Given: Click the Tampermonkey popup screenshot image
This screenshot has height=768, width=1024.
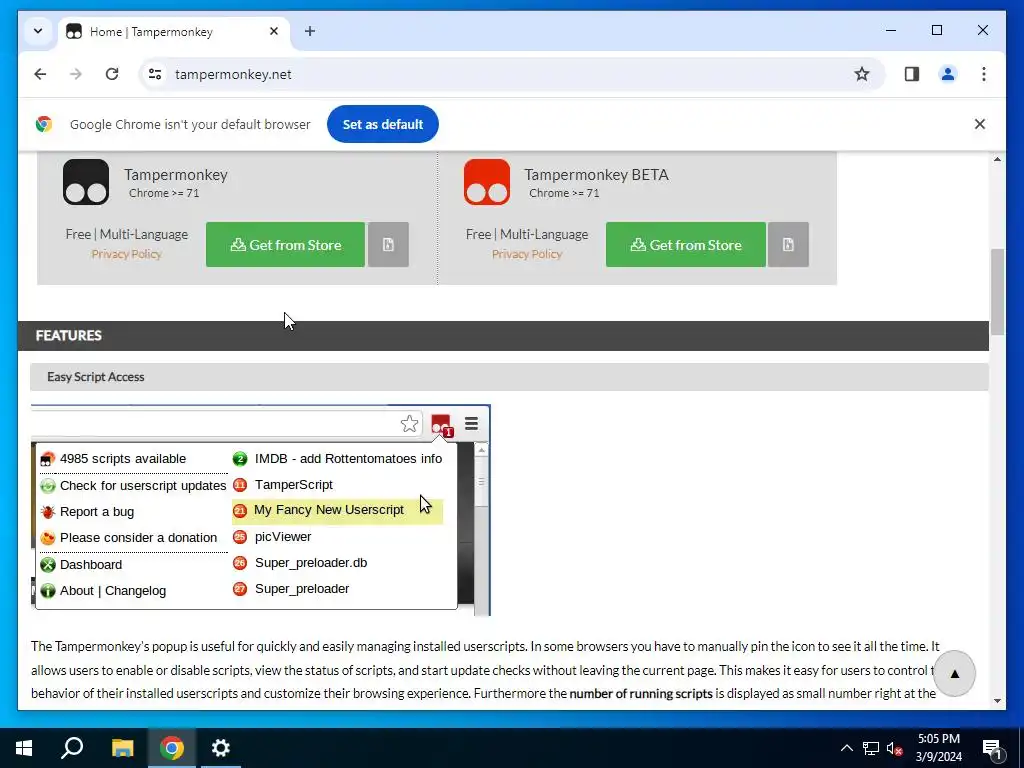Looking at the screenshot, I should click(261, 510).
